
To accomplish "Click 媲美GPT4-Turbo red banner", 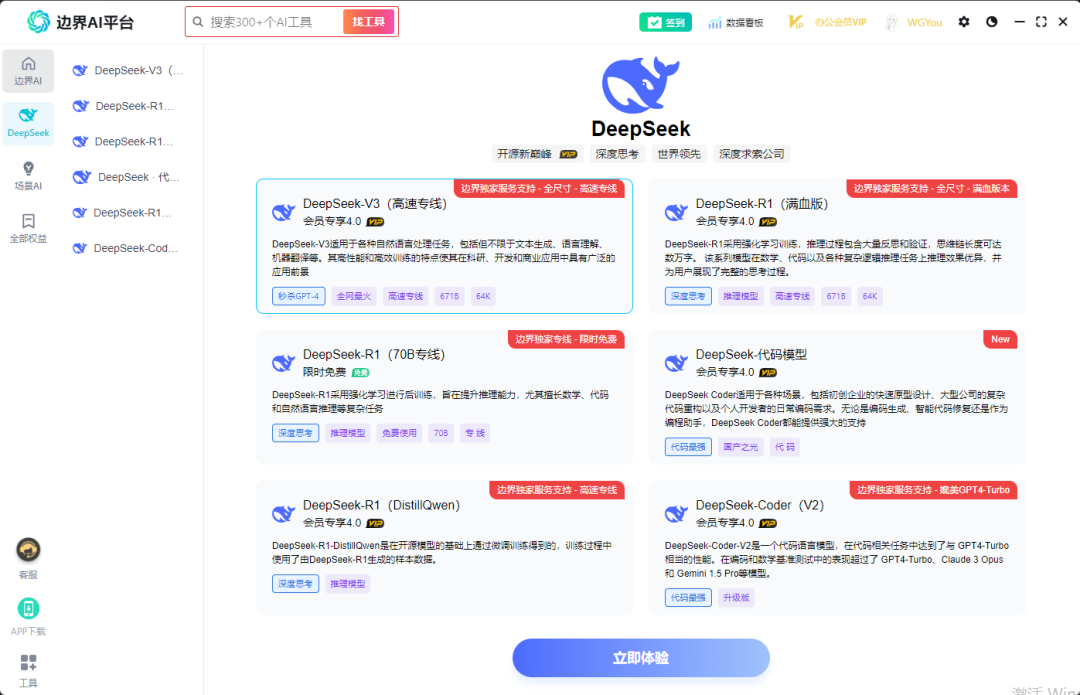I will 933,490.
